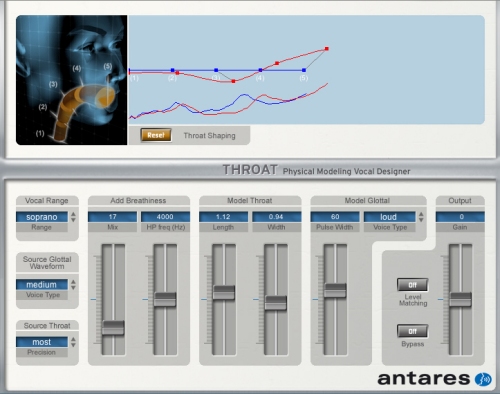Click the Antares logo icon
Viewport: 500px width, 394px height.
tap(483, 379)
